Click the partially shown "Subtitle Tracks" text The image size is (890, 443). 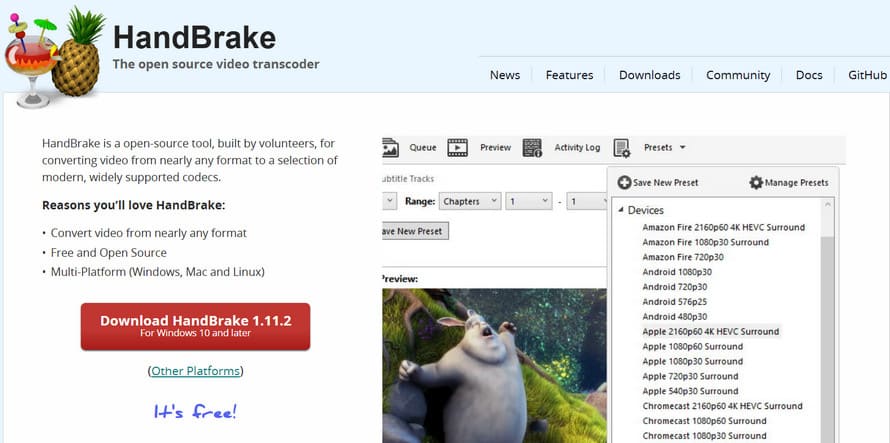pos(408,179)
